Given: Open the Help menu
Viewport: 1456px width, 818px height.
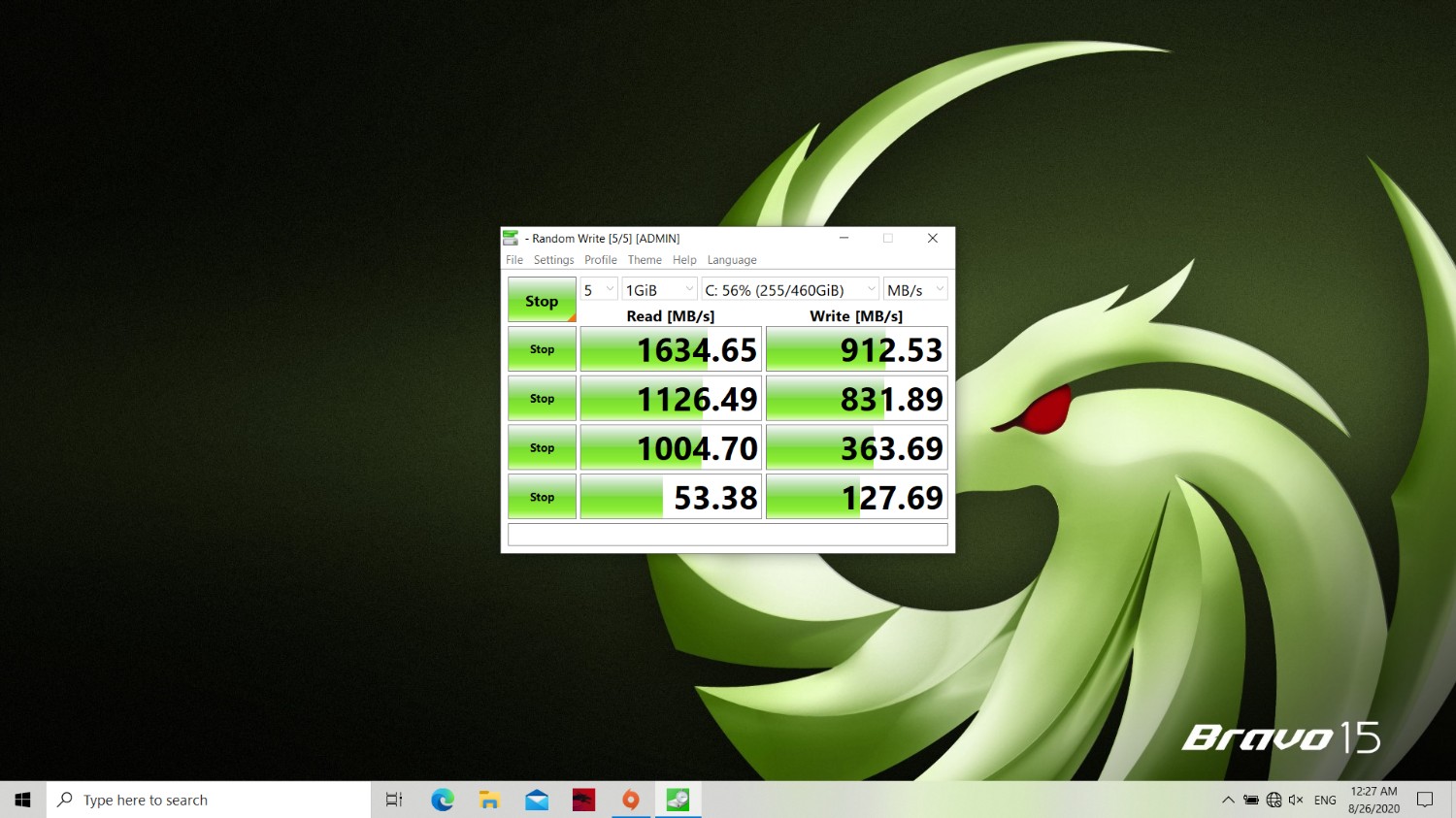Looking at the screenshot, I should click(x=684, y=260).
